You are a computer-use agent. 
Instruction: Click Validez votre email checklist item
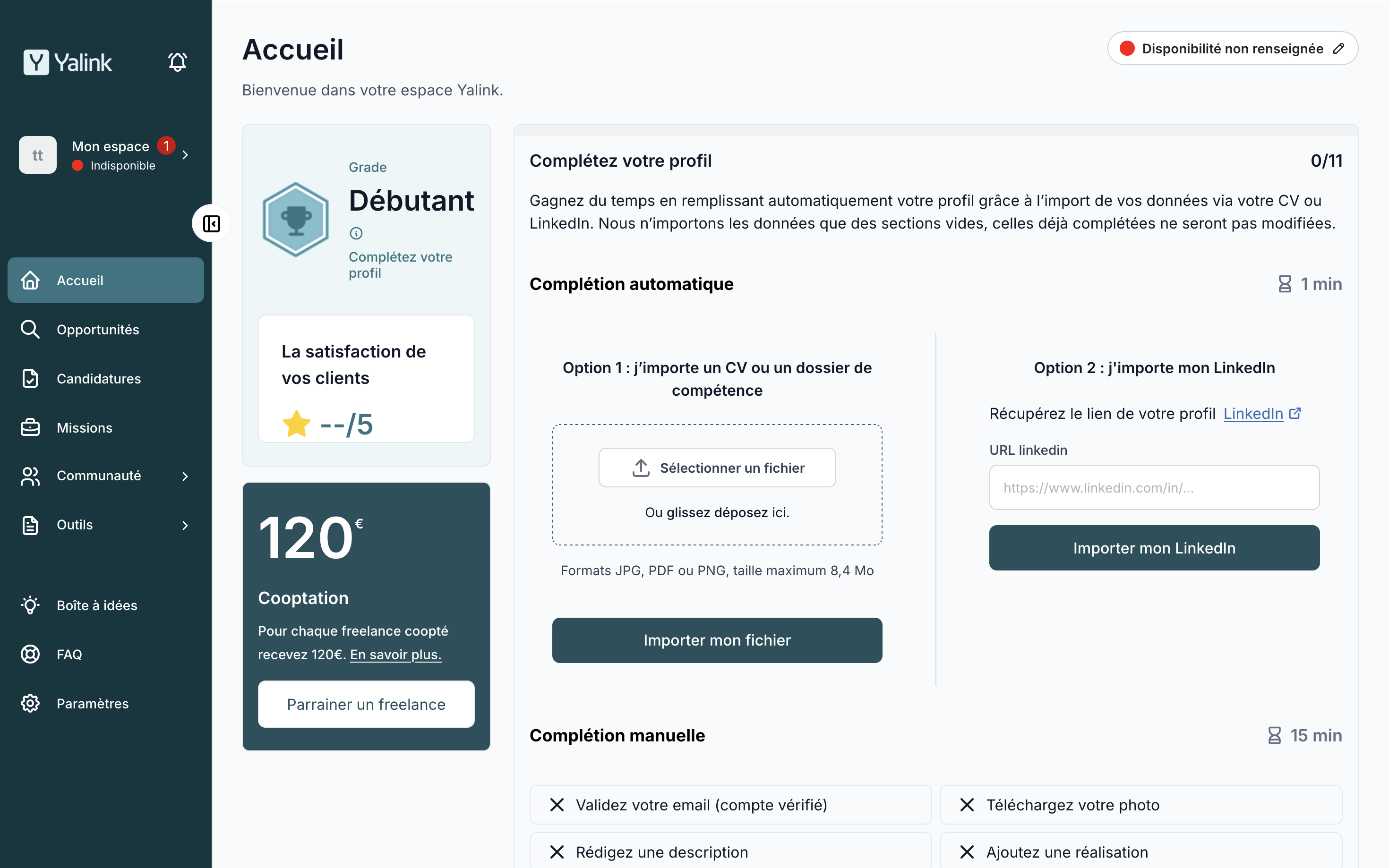coord(730,805)
